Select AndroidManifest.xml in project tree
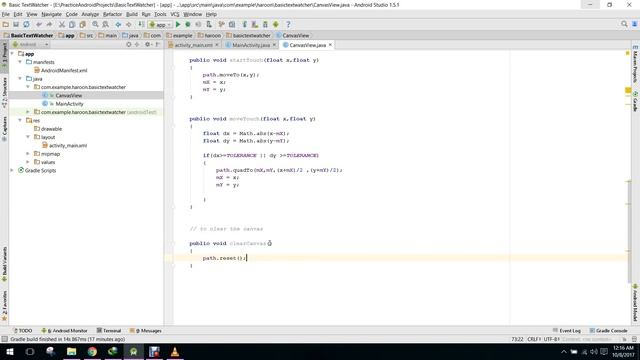 64,70
